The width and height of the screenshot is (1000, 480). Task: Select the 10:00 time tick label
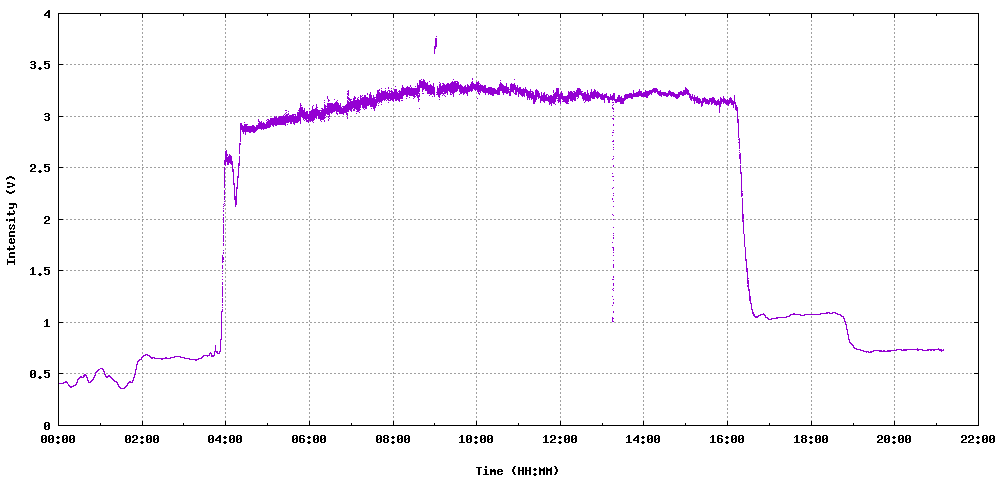click(x=476, y=439)
